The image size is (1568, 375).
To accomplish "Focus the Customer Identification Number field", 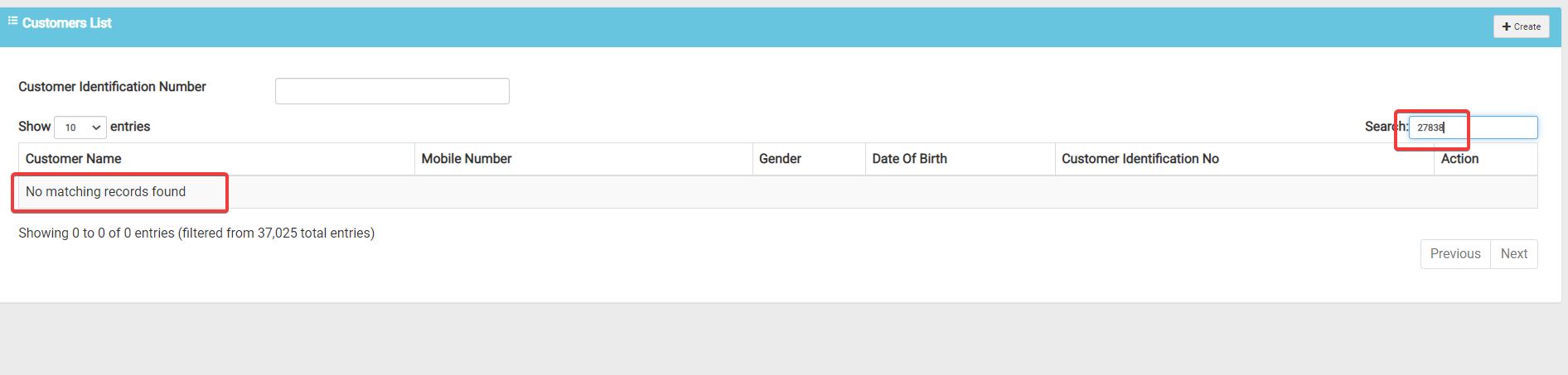I will point(392,91).
